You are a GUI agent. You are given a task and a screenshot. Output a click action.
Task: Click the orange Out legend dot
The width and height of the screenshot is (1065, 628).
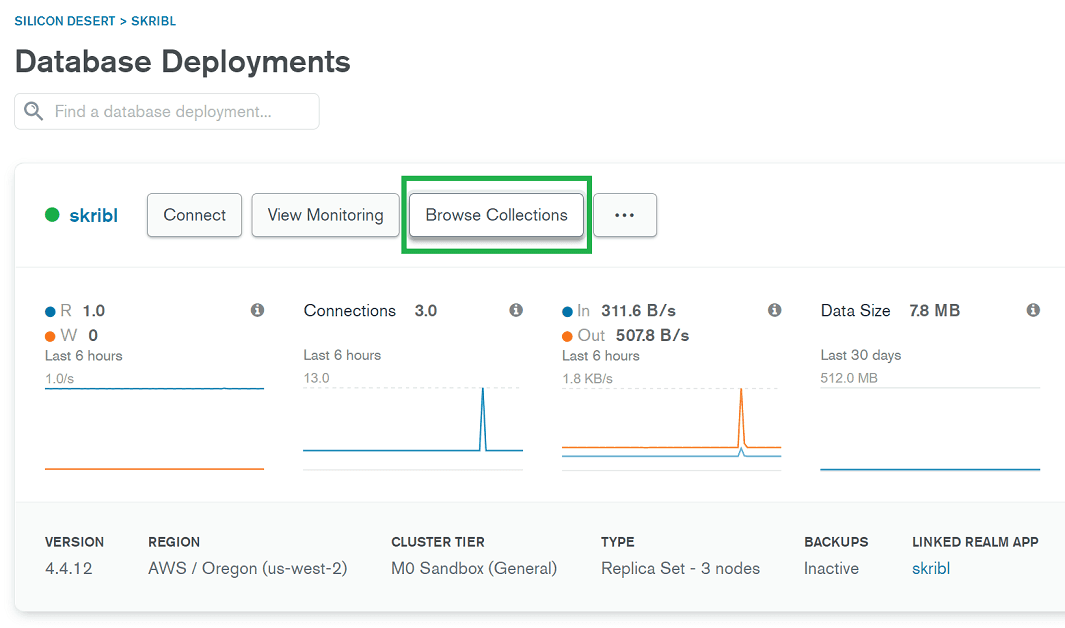tap(568, 336)
